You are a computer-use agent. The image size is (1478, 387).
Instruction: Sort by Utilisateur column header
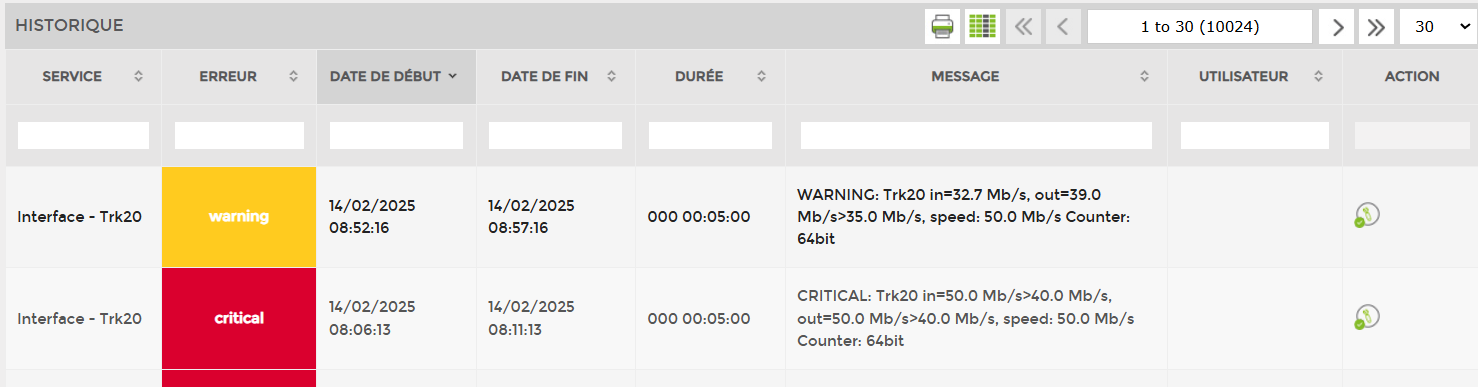[x=1254, y=76]
